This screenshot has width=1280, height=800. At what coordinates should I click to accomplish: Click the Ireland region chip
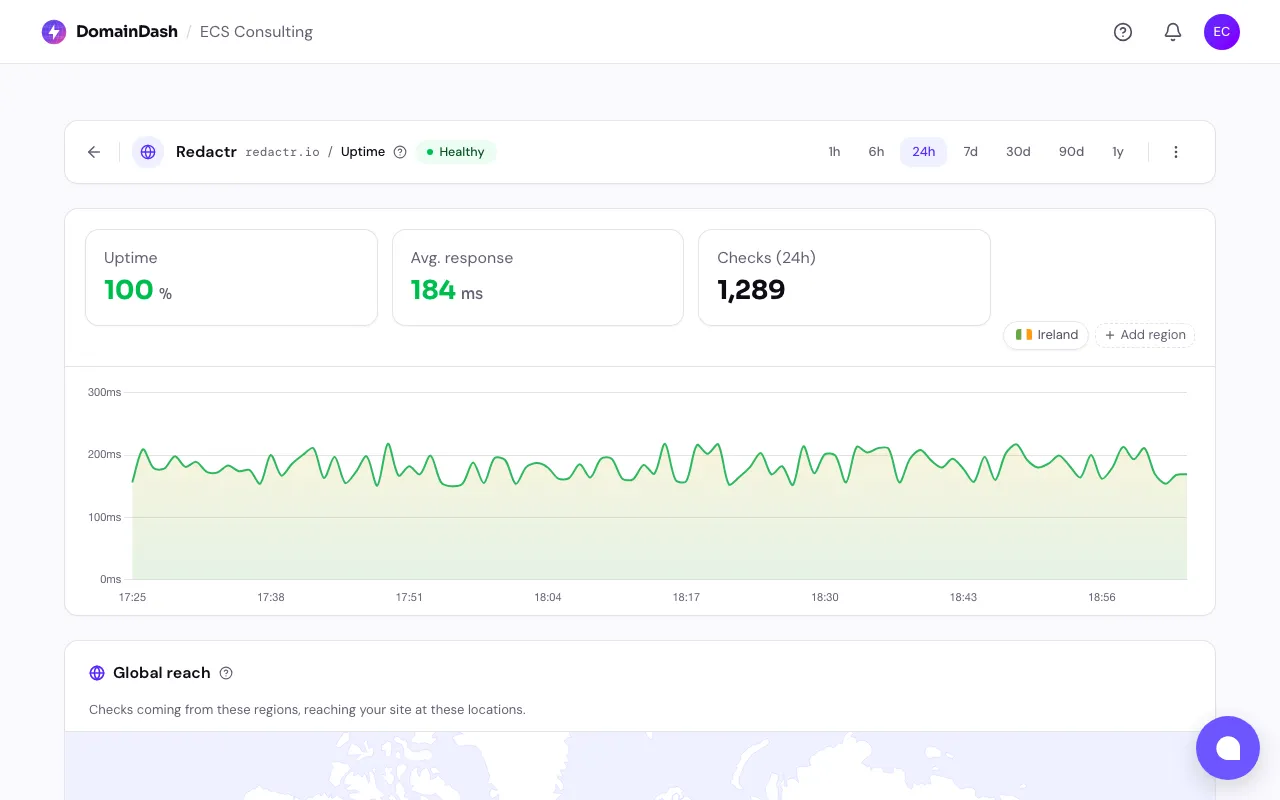(1046, 335)
